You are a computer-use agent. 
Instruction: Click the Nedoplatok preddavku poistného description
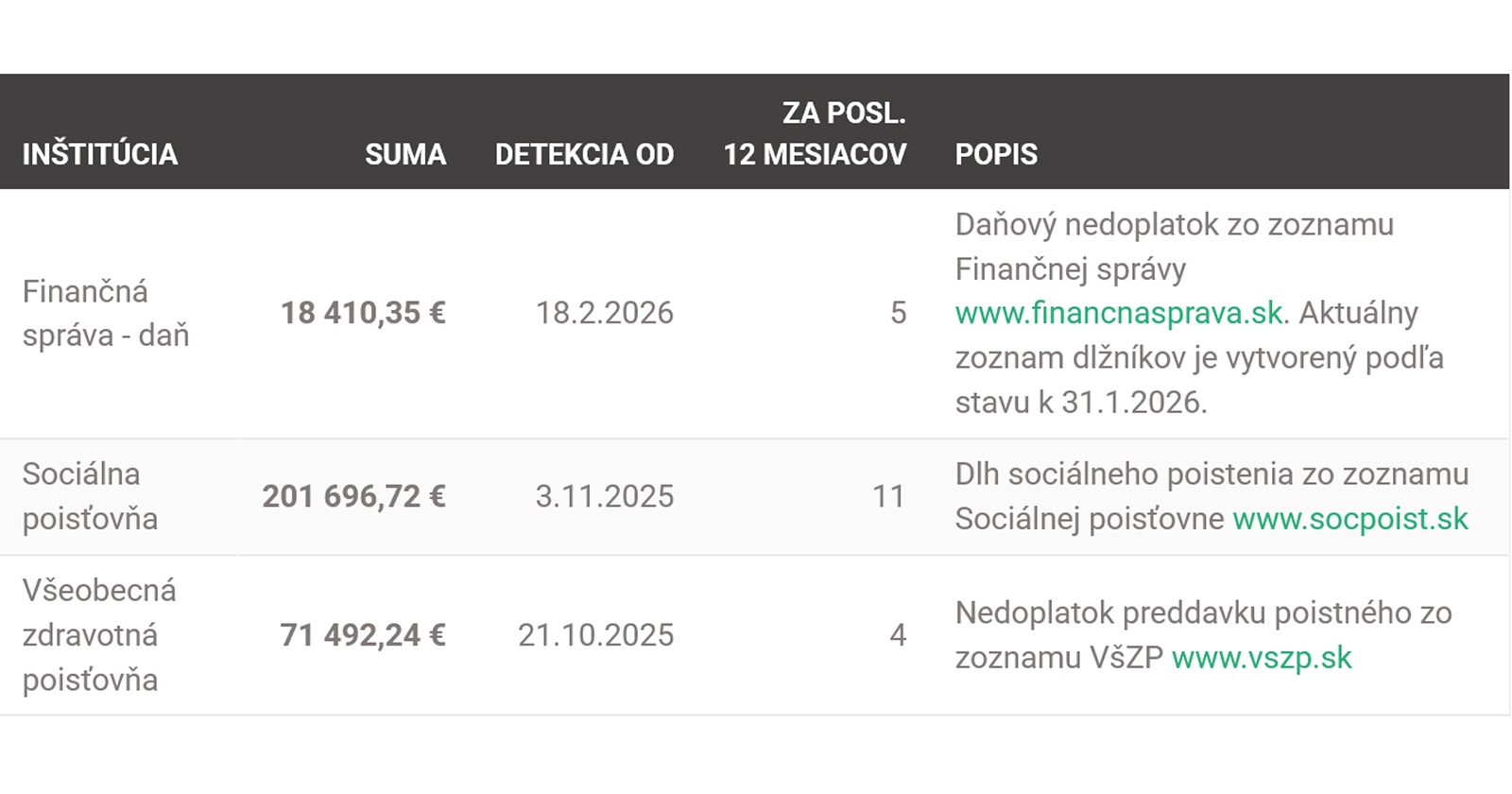[x=1203, y=613]
